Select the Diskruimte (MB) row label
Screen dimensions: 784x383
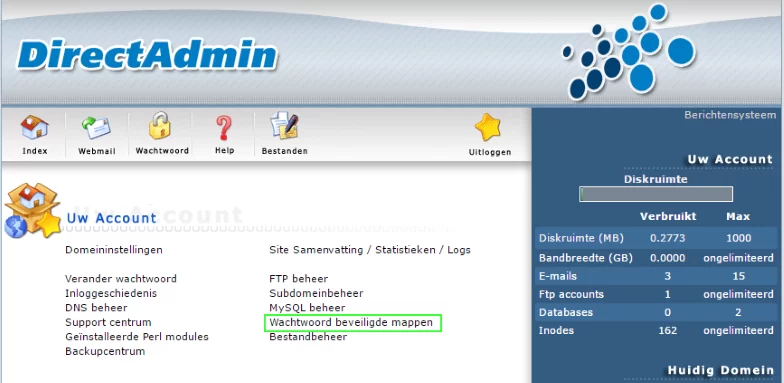pos(581,238)
